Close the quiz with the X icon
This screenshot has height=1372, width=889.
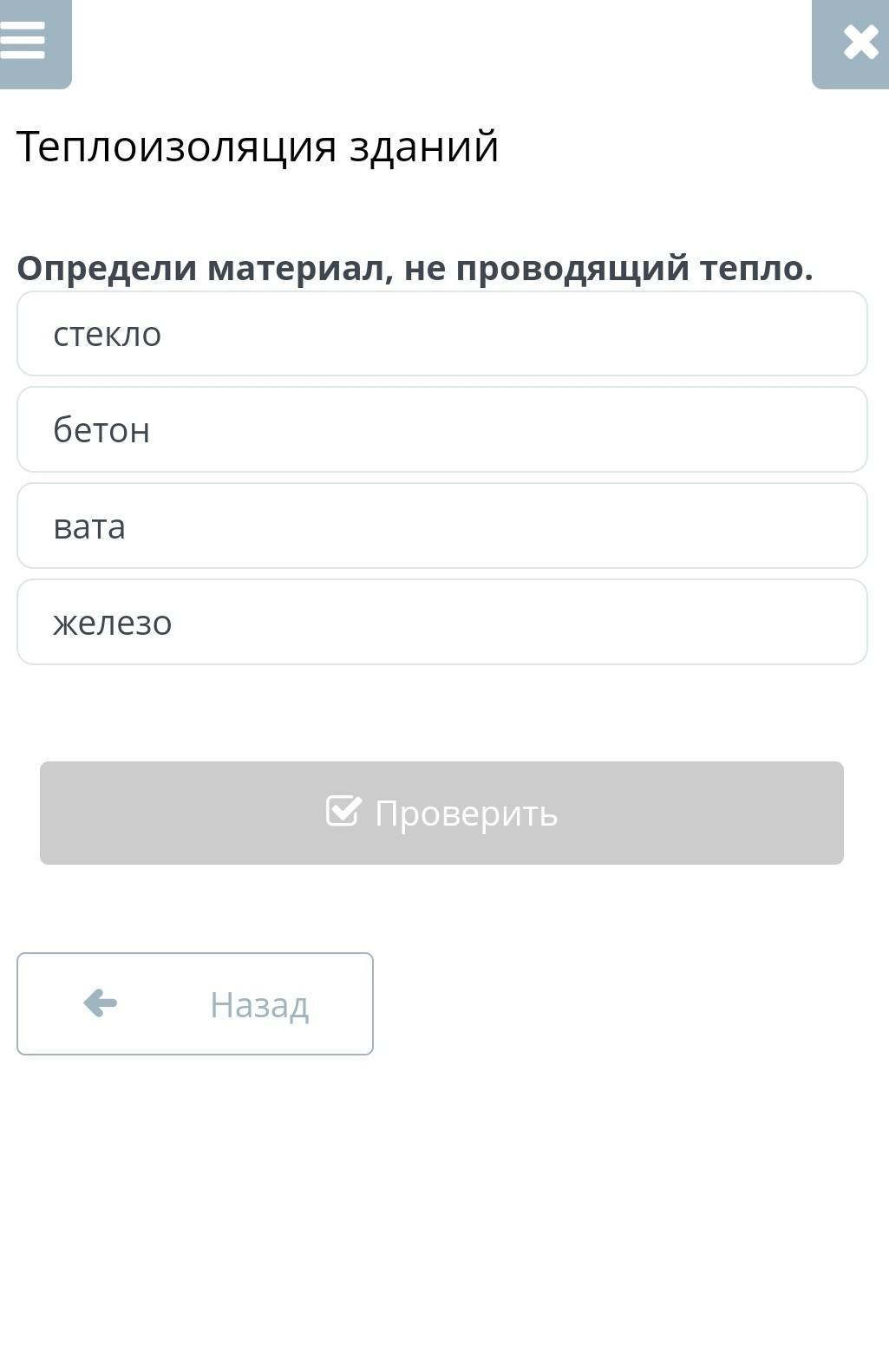(x=860, y=42)
